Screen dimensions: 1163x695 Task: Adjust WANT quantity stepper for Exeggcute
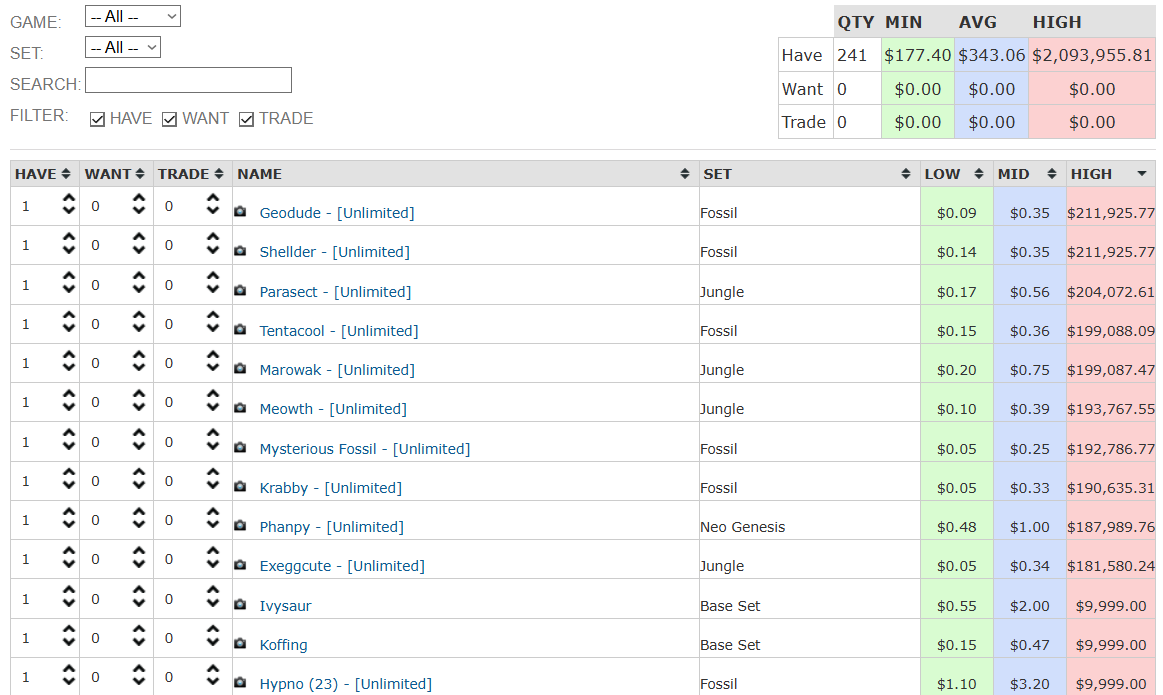(139, 557)
